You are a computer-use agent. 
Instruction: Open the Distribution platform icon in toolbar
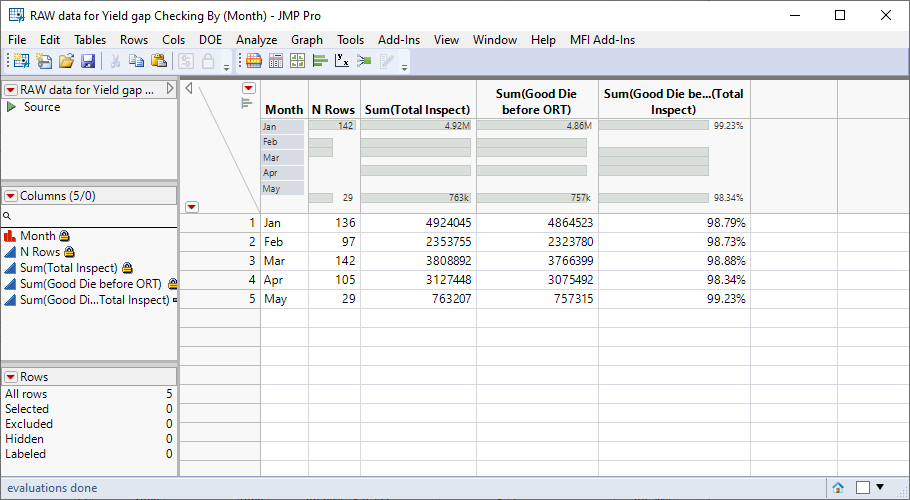(320, 61)
